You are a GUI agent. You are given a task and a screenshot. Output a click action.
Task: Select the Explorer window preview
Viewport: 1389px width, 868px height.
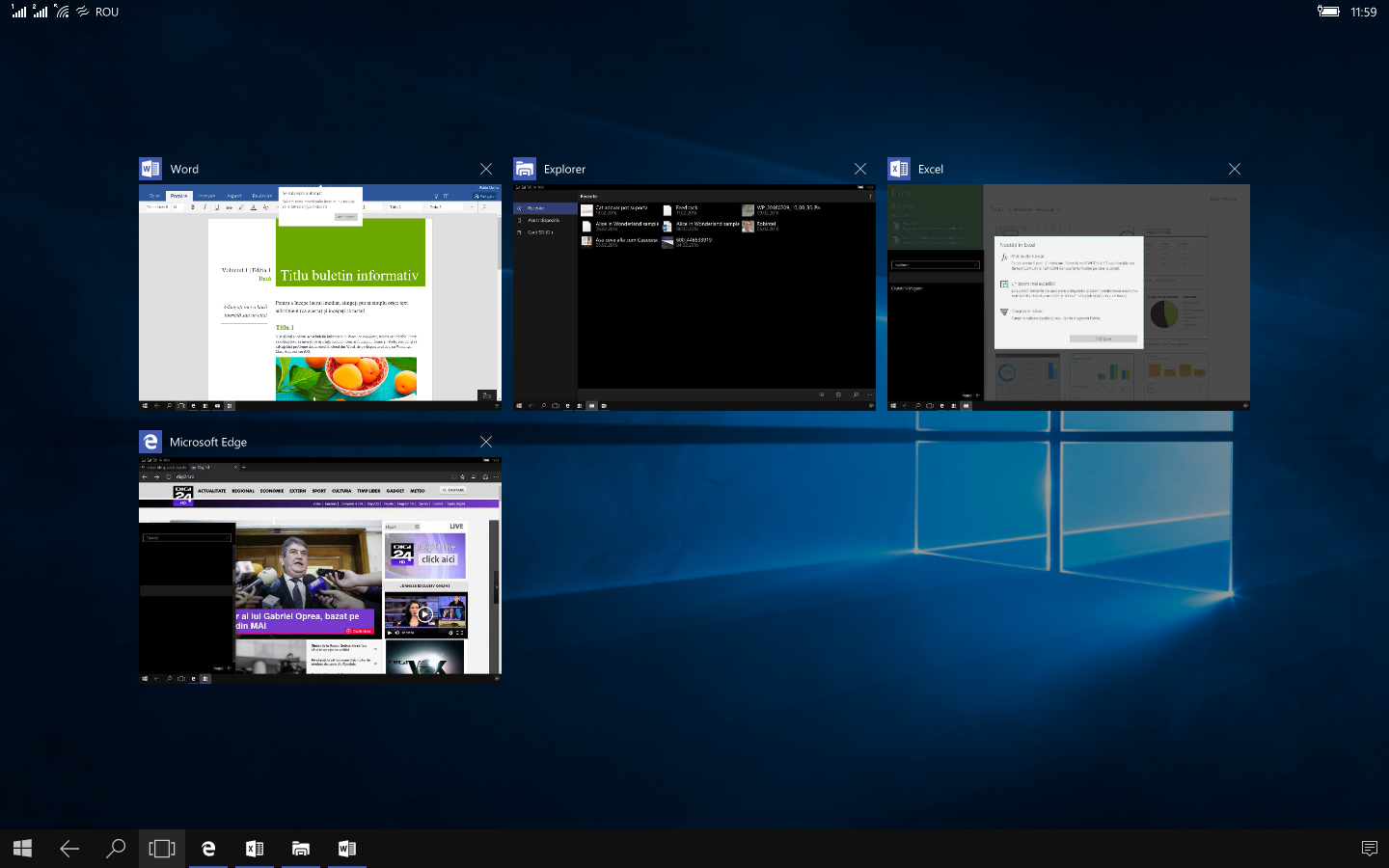(694, 297)
